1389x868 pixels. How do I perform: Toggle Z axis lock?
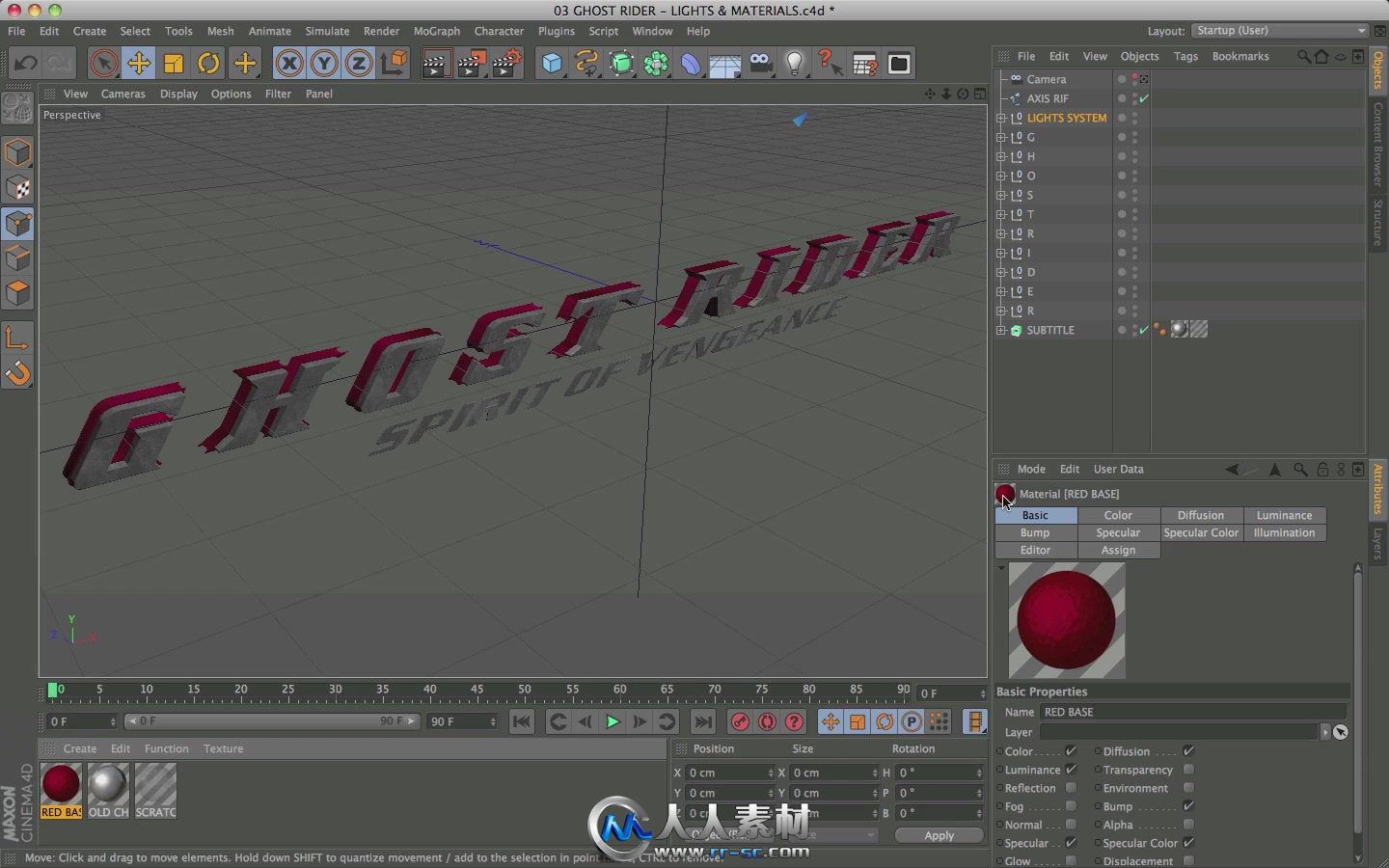point(359,64)
